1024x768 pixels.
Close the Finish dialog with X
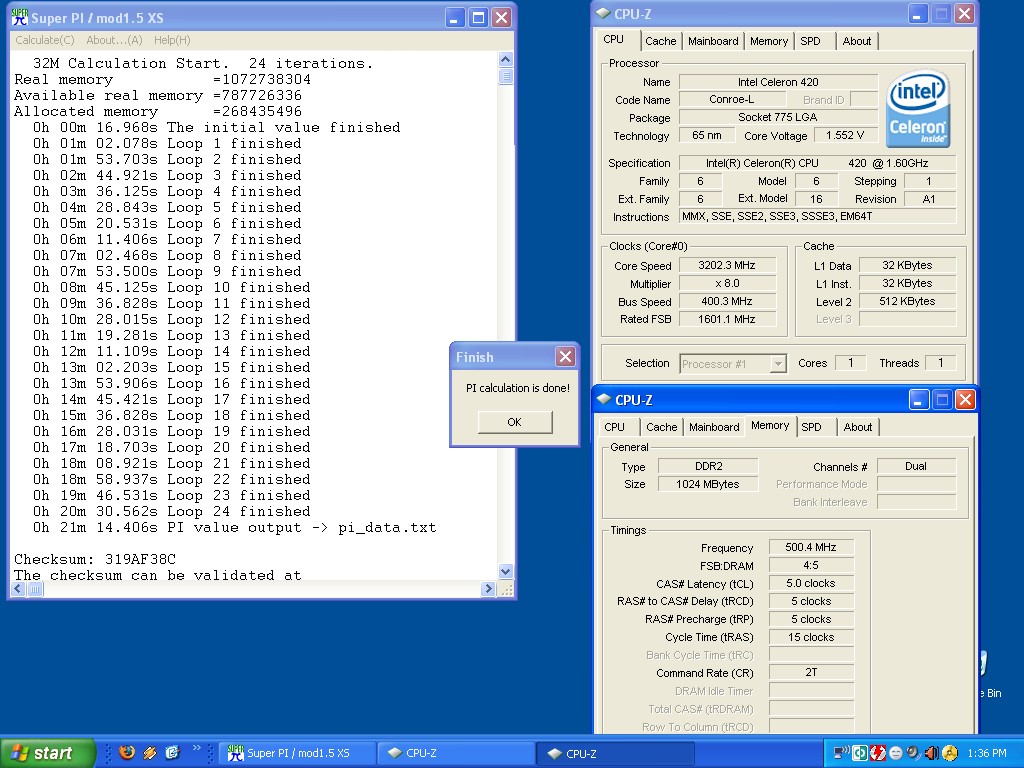[x=565, y=357]
